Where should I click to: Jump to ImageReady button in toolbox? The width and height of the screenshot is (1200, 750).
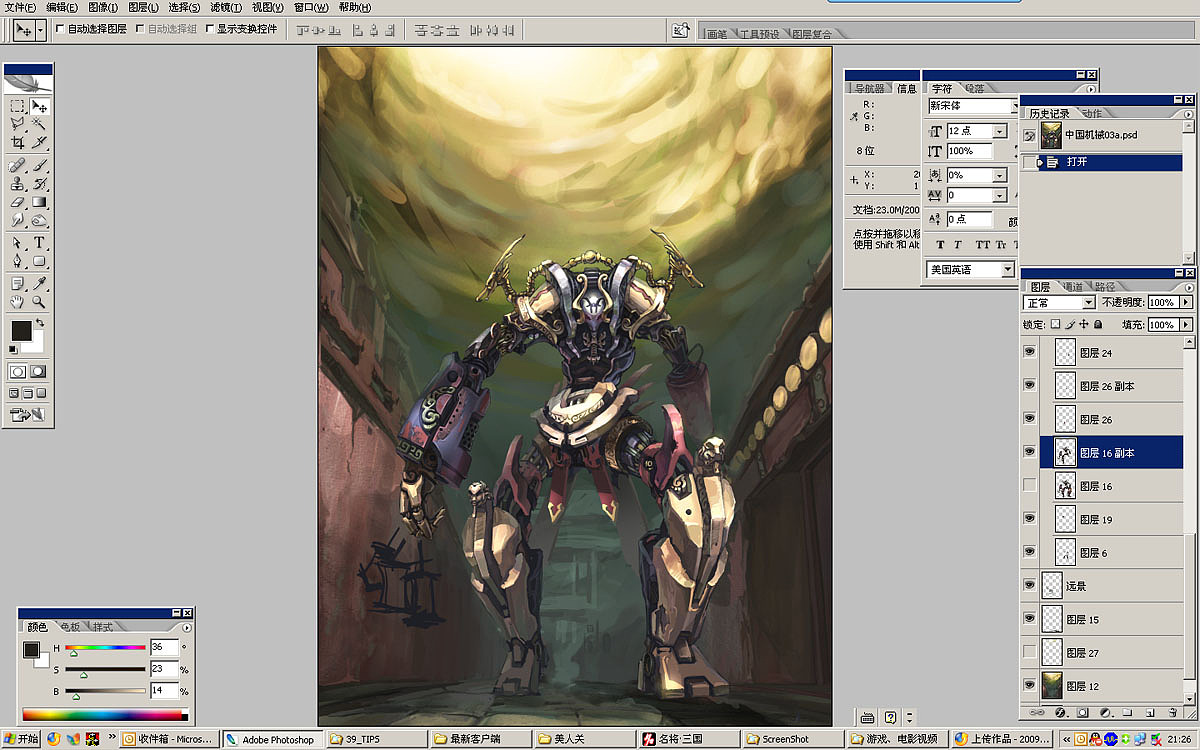tap(28, 414)
